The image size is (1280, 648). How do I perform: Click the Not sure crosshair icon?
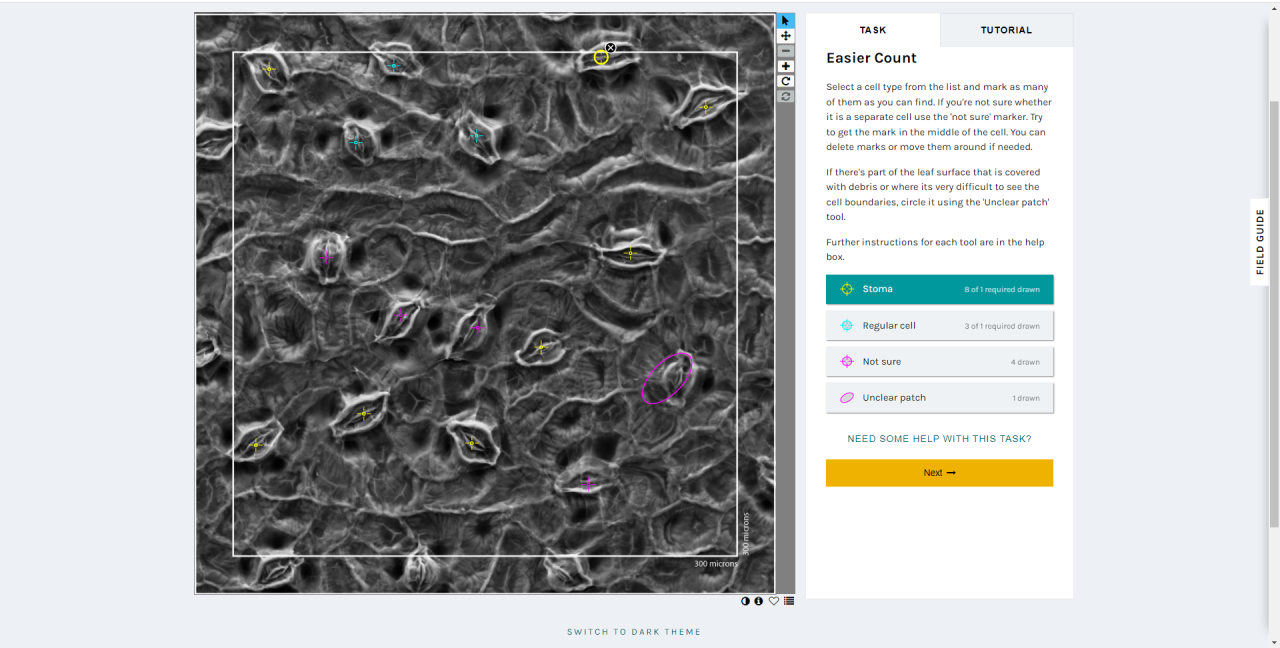(x=847, y=361)
